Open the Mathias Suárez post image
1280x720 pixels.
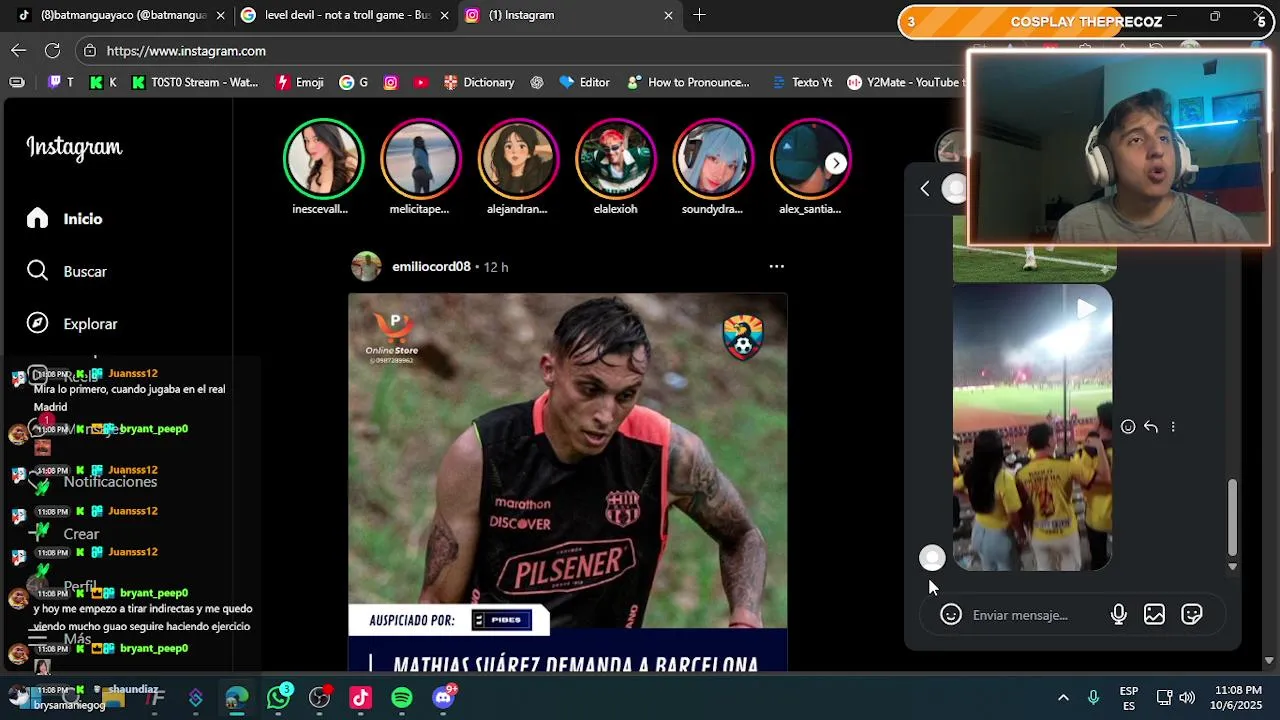(x=568, y=482)
